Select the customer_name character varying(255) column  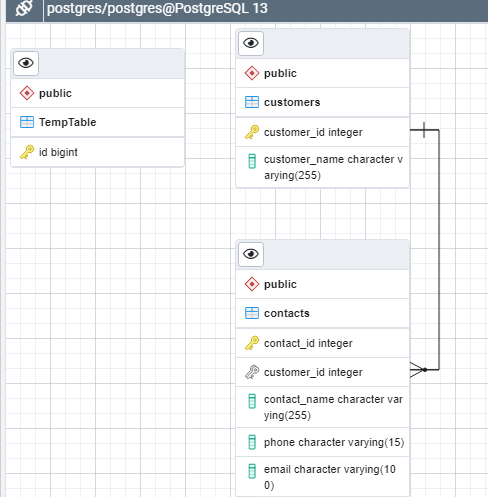(x=322, y=167)
